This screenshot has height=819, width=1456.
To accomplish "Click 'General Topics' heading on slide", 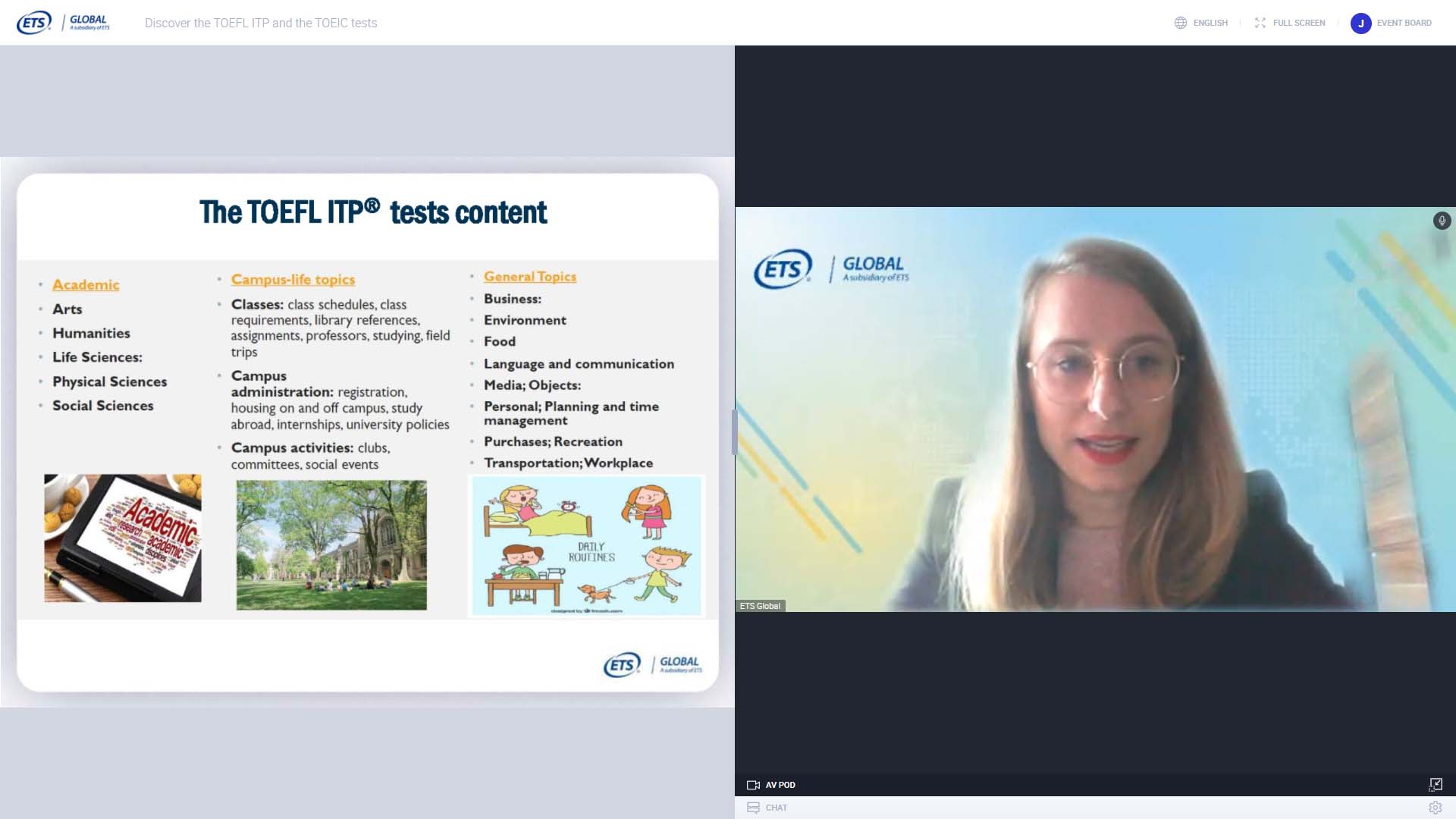I will coord(530,277).
